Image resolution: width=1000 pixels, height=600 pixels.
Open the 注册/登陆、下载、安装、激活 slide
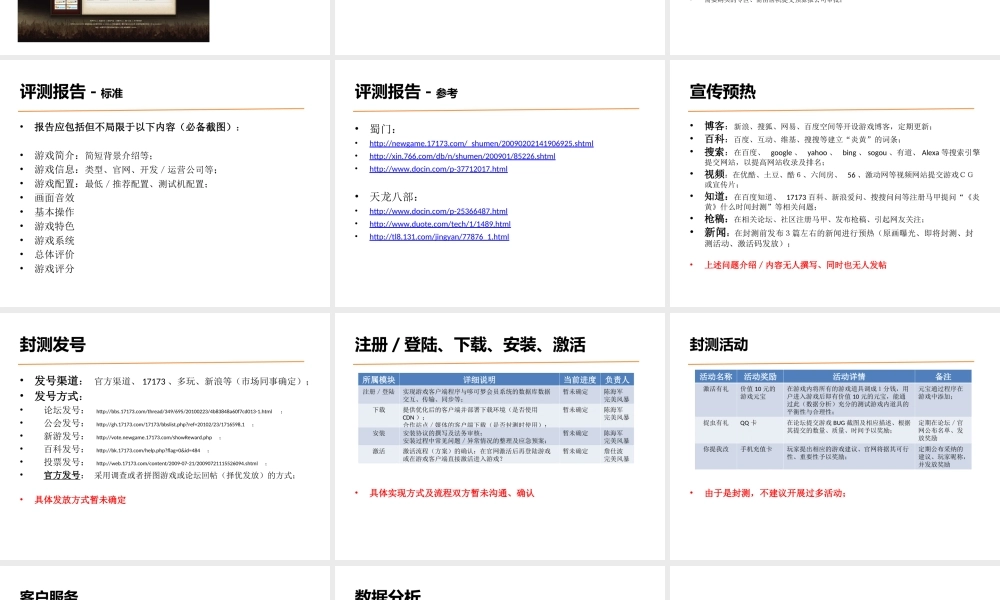(499, 436)
